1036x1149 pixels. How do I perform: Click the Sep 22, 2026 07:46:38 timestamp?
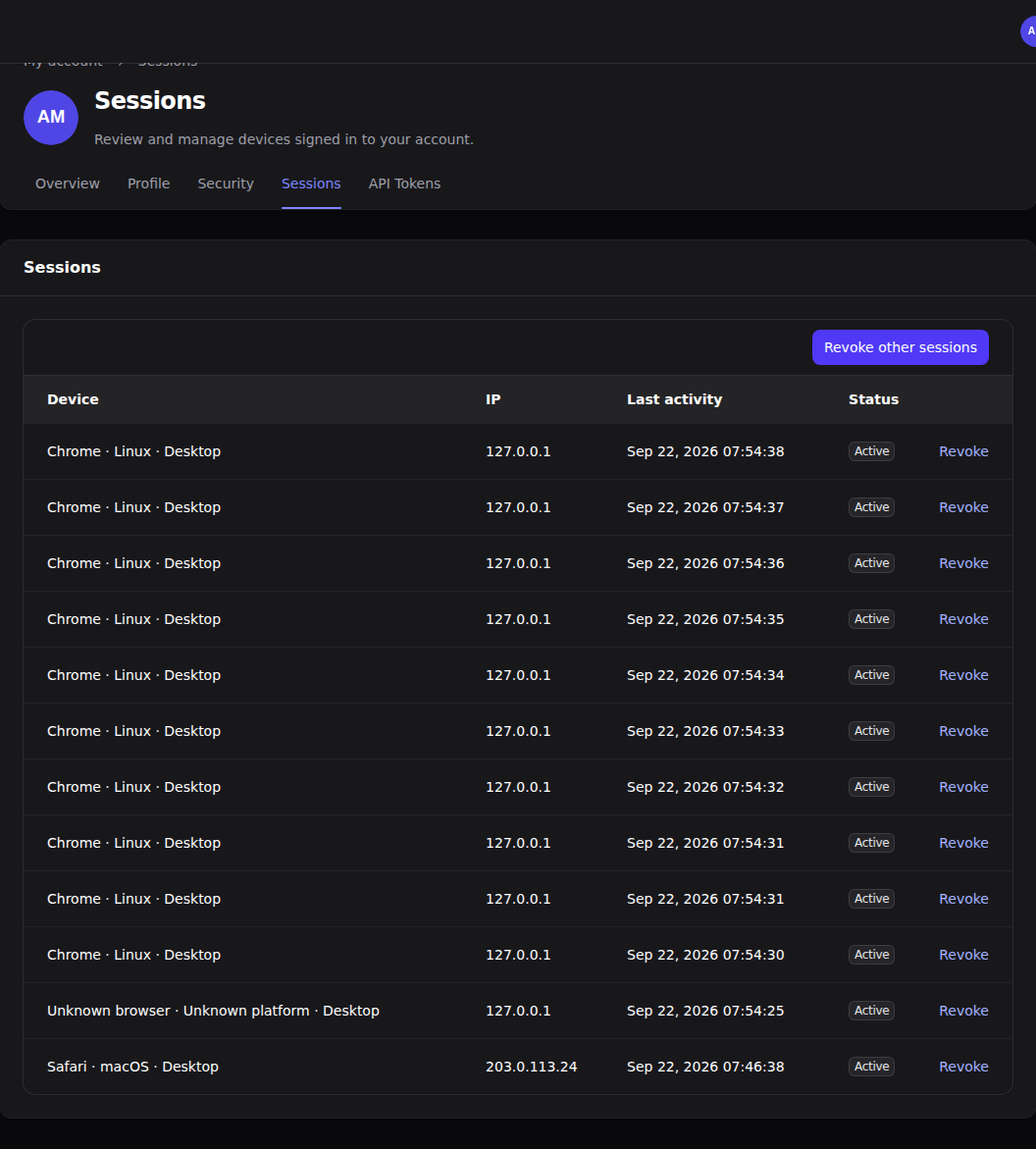coord(705,1067)
